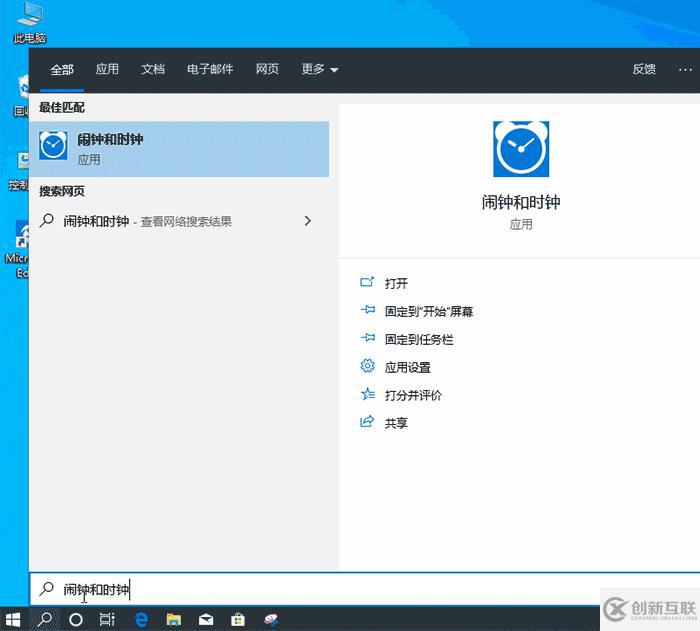The width and height of the screenshot is (700, 631).
Task: Click the last pinned taskbar app icon
Action: coord(271,620)
